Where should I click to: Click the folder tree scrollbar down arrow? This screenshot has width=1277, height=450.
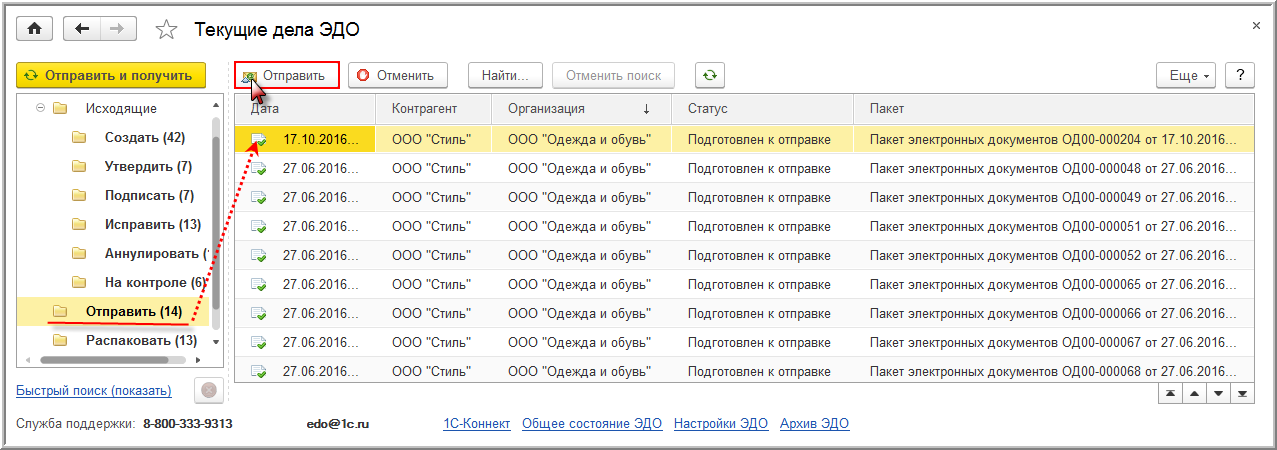pos(215,341)
